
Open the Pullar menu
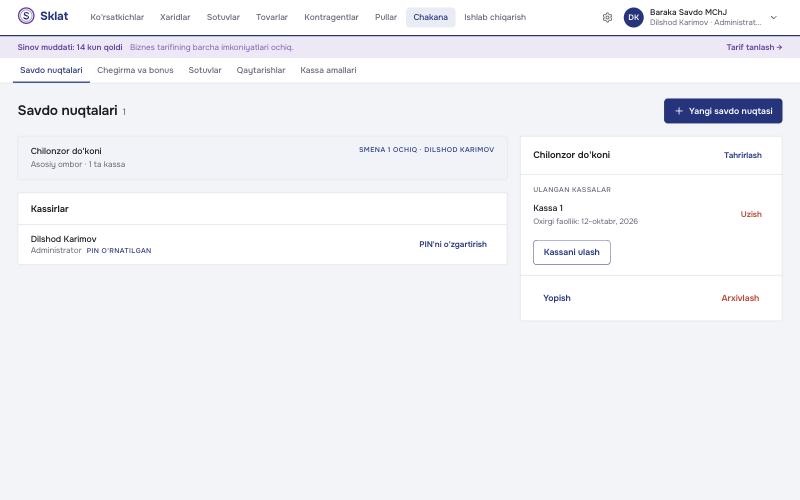[x=386, y=17]
